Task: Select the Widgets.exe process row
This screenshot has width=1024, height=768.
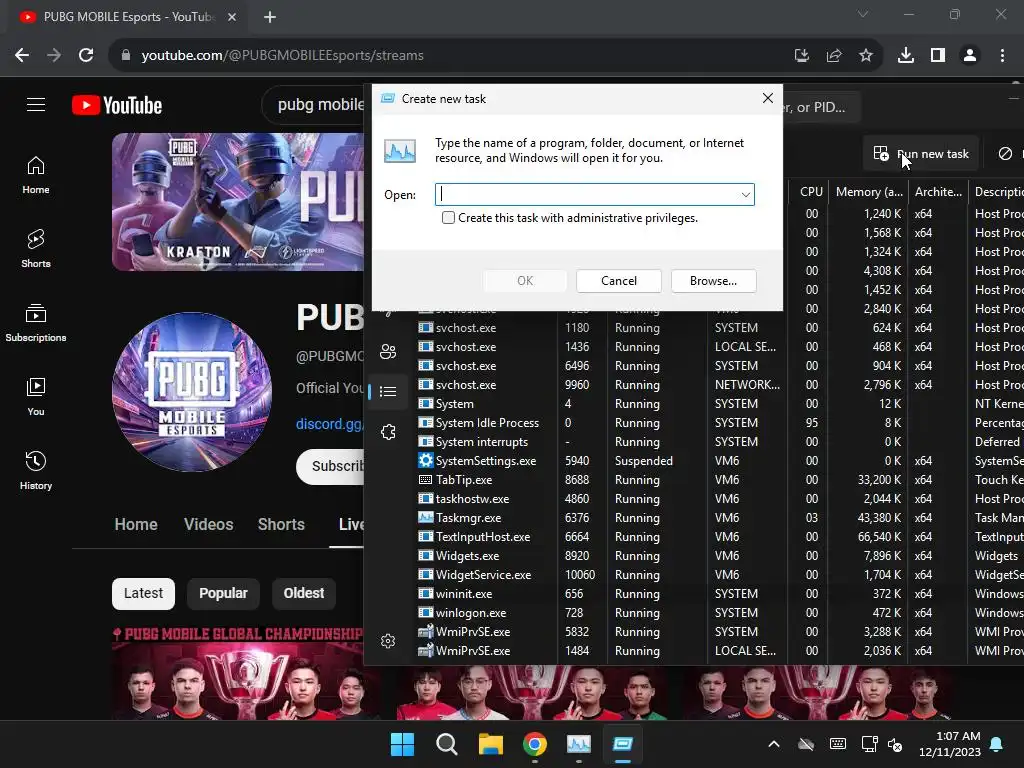Action: [718, 556]
